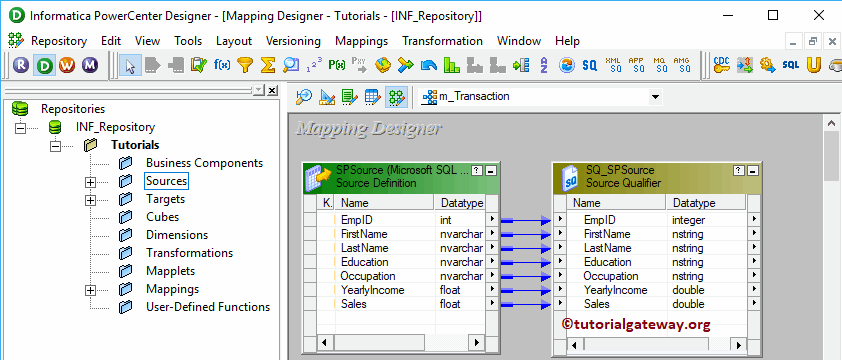This screenshot has width=842, height=360.
Task: Iconize the SPSource Source Definition box
Action: click(x=490, y=170)
